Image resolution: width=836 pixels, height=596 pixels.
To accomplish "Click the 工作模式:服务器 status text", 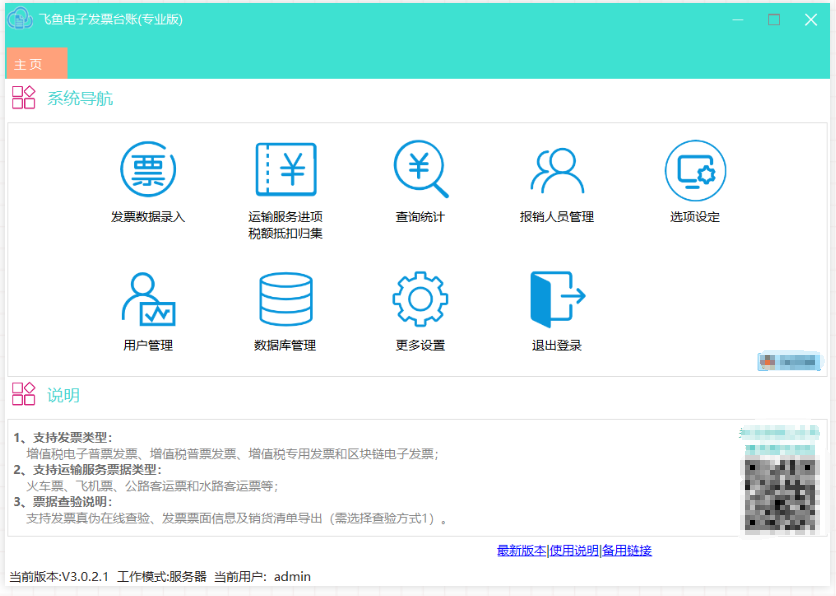I will pos(162,577).
